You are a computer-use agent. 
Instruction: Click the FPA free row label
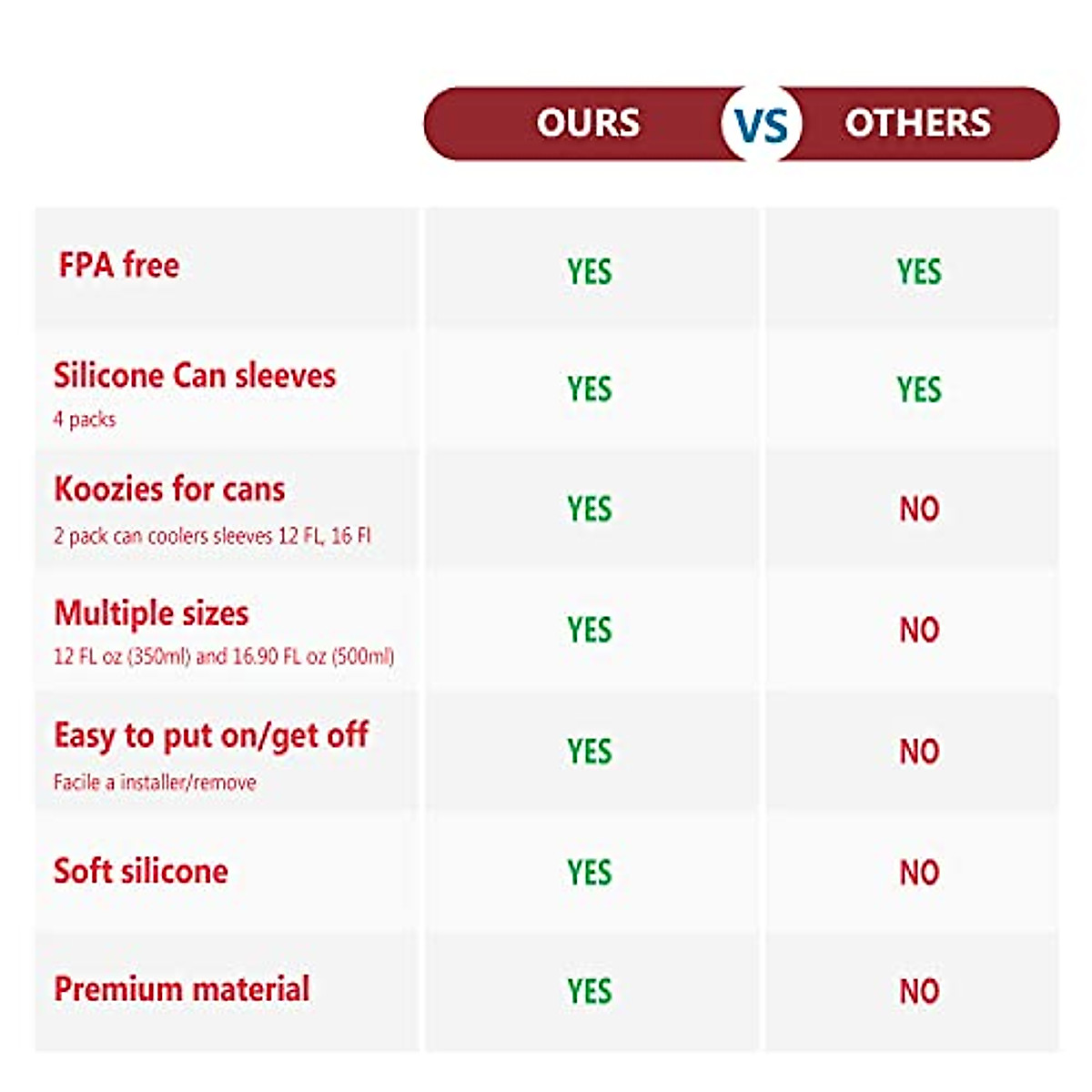click(x=119, y=265)
